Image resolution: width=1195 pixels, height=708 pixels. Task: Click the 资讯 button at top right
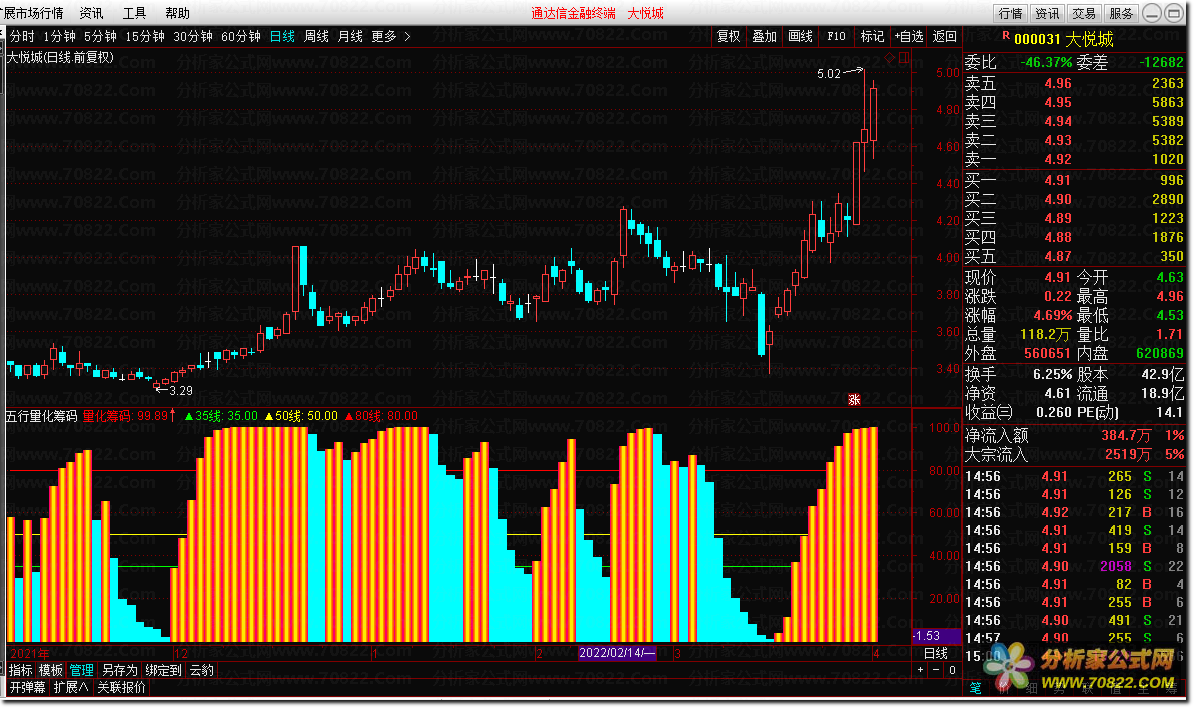(1047, 14)
